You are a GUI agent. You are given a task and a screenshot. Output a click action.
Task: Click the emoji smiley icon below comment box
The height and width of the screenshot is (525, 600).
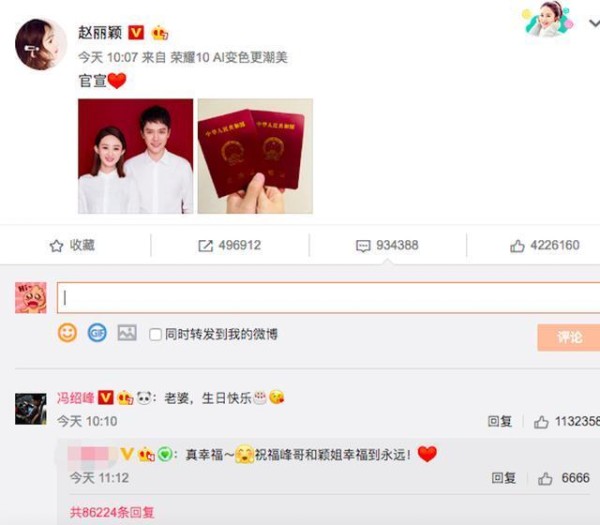click(67, 333)
